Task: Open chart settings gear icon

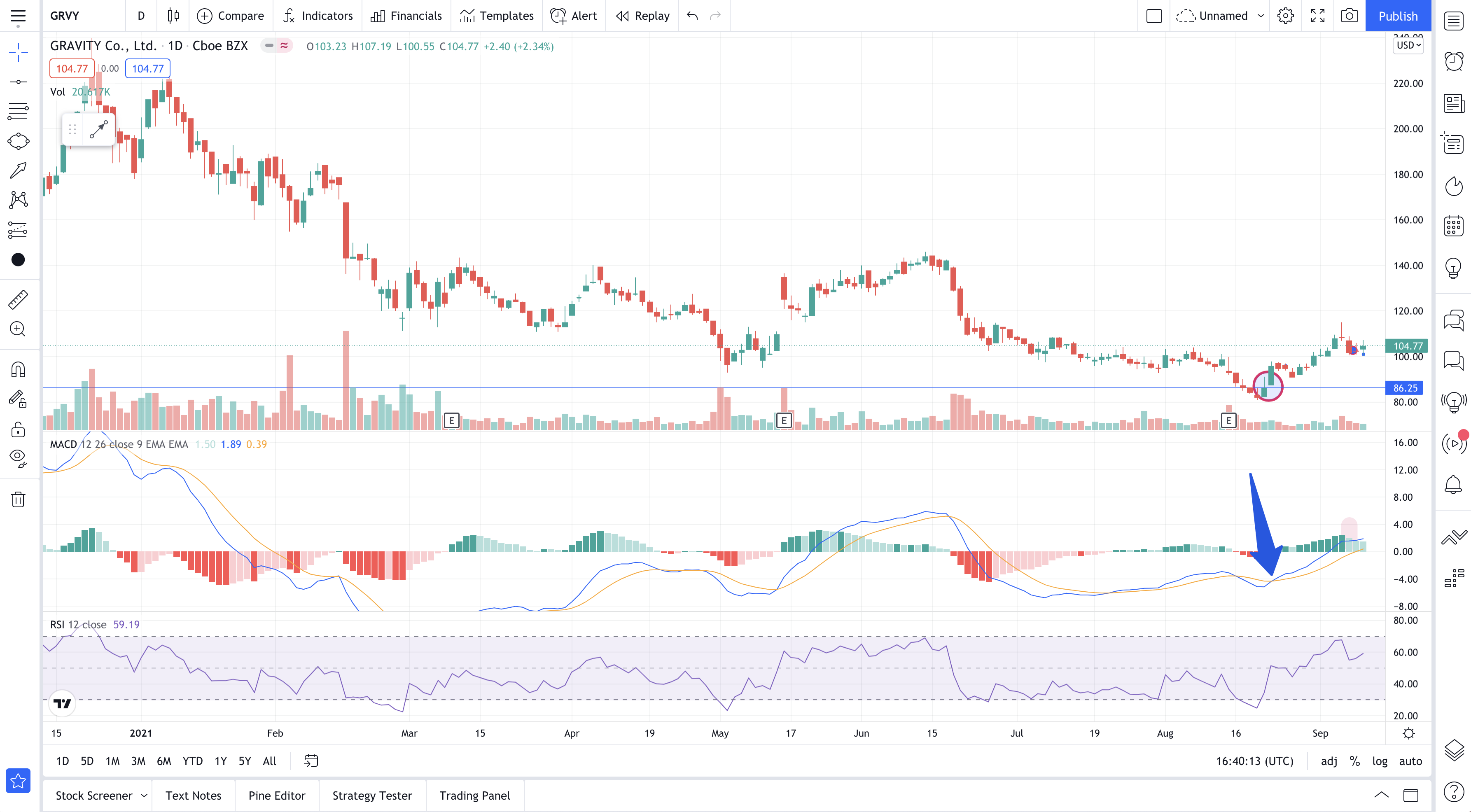Action: pos(1285,15)
